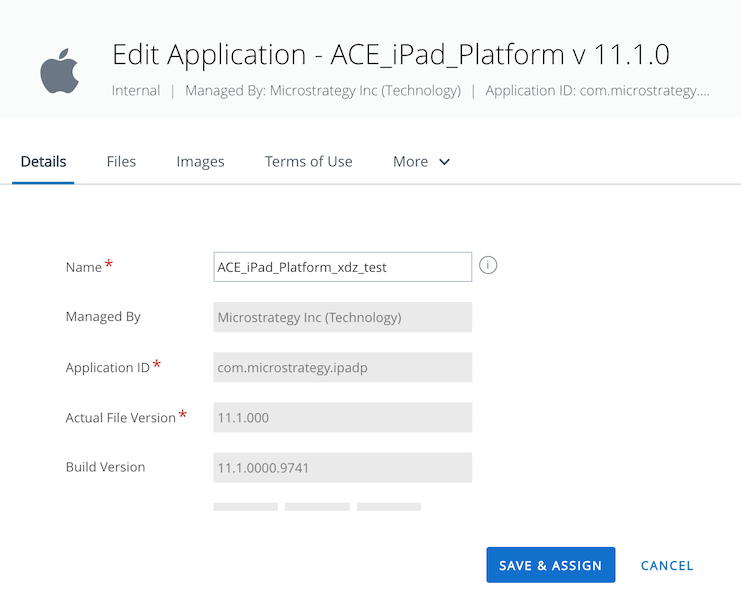Click into the Name text field
741x600 pixels.
pos(342,267)
